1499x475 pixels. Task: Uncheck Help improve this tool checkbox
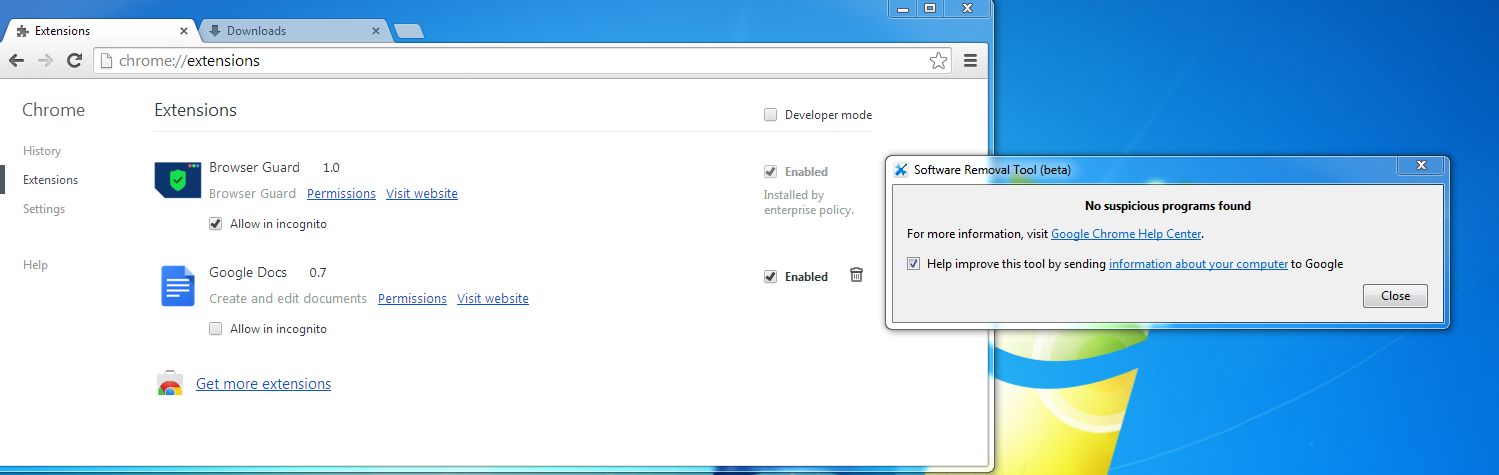pyautogui.click(x=914, y=264)
